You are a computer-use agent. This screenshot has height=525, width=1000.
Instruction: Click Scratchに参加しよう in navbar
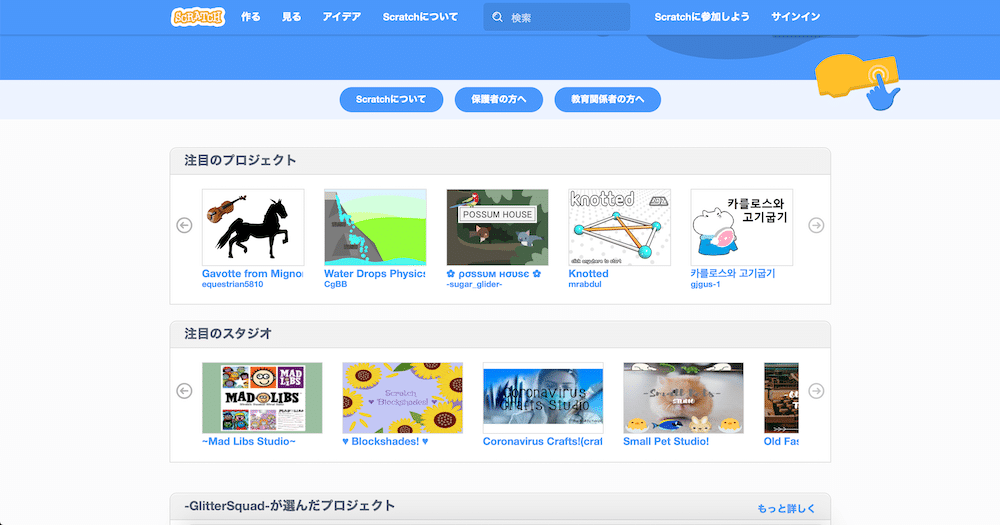[x=702, y=17]
